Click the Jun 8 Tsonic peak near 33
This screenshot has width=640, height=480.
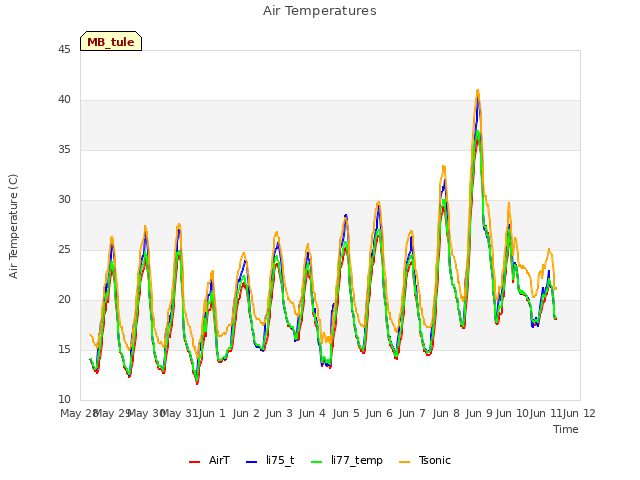coord(444,167)
